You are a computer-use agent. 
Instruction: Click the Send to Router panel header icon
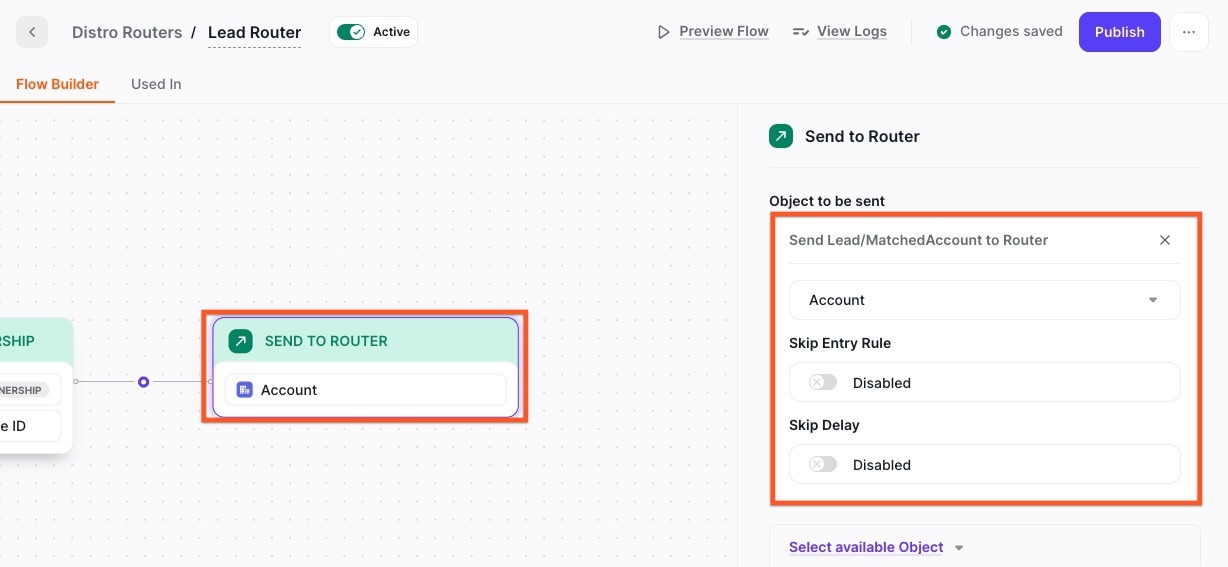[x=781, y=136]
